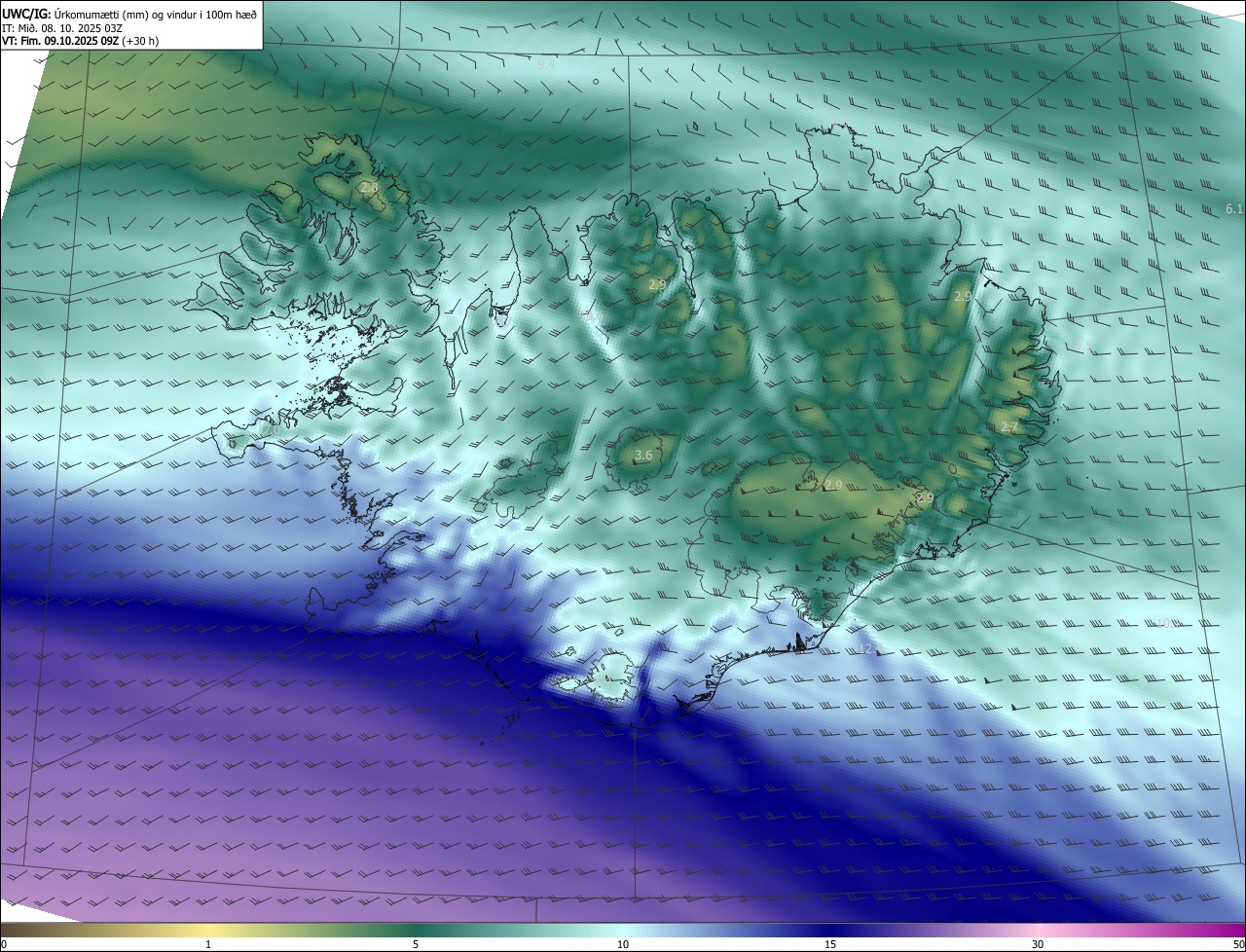Click the valid time line 'VT: Fim. 09.10.2025 09Z (+30 h)'

81,41
